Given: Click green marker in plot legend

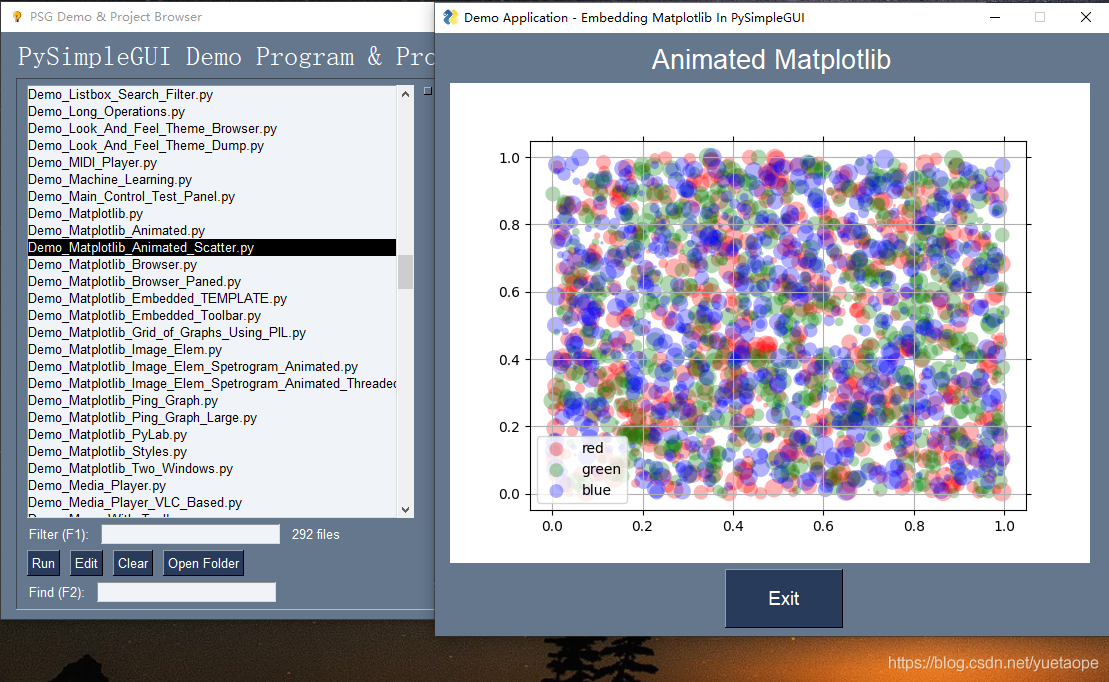Looking at the screenshot, I should click(x=557, y=469).
